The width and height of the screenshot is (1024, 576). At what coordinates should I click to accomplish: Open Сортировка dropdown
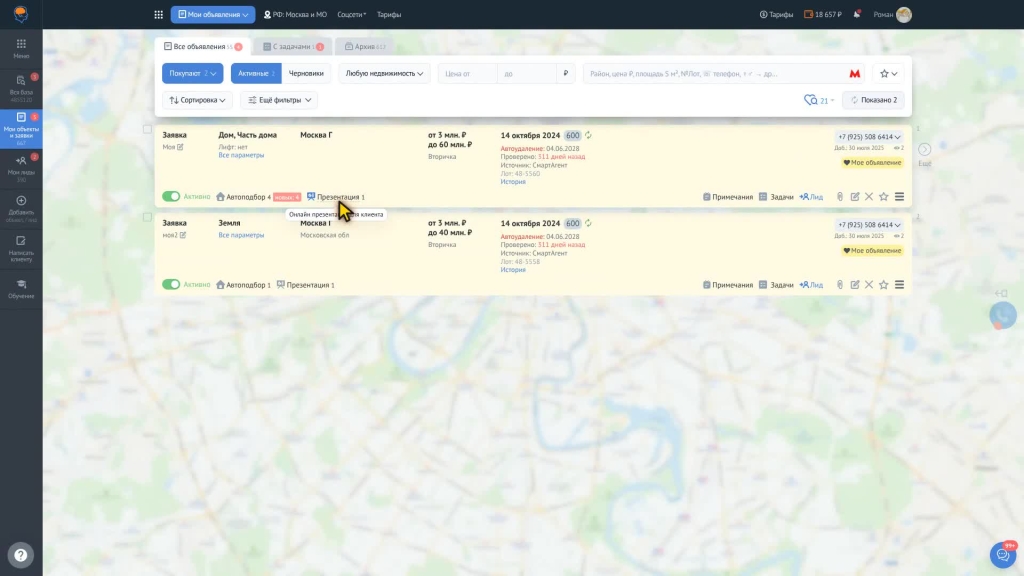(197, 100)
